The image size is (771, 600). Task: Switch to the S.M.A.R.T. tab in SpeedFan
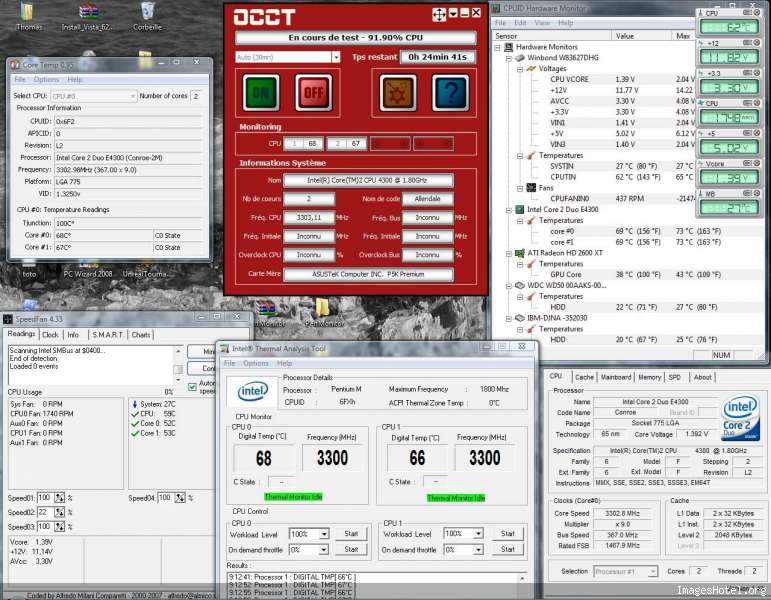click(x=108, y=335)
